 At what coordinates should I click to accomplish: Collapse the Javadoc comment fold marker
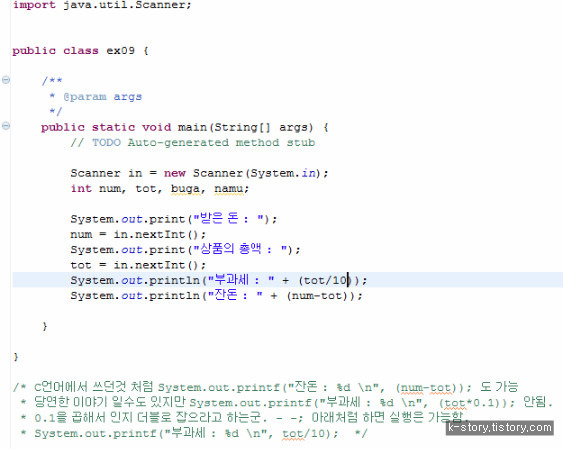[x=6, y=80]
